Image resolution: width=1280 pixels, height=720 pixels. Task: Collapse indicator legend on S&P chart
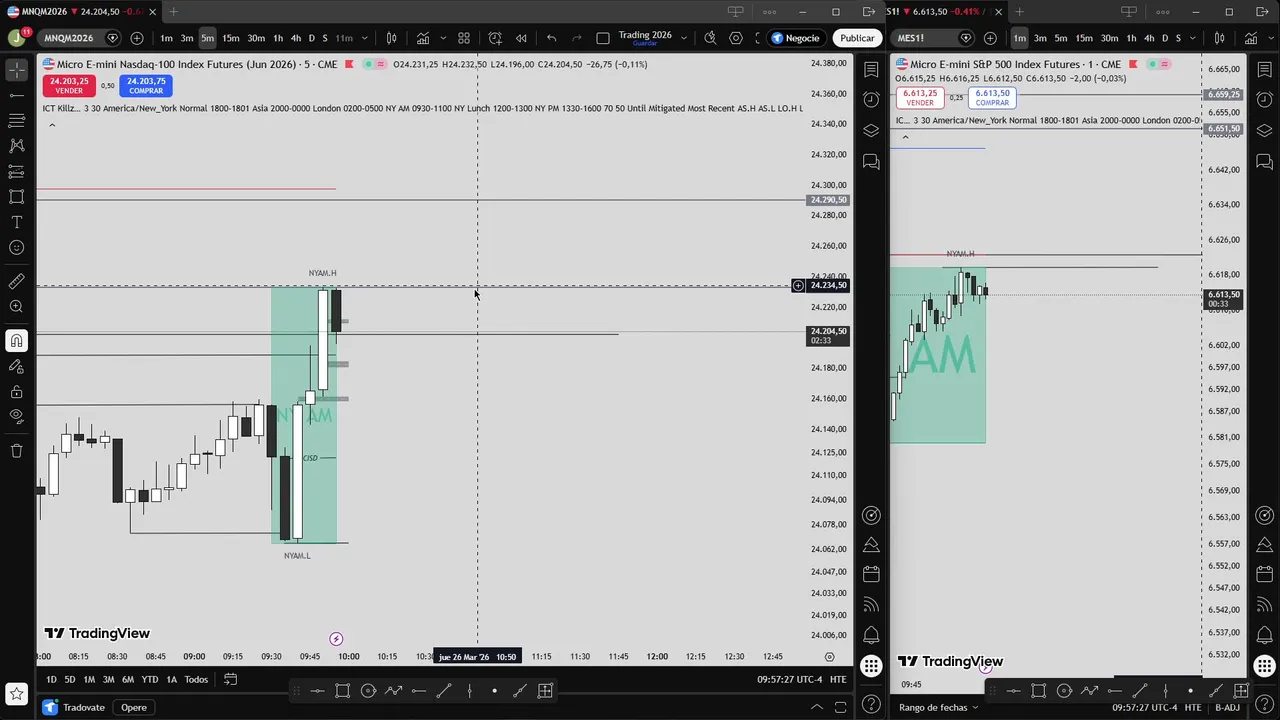(905, 137)
